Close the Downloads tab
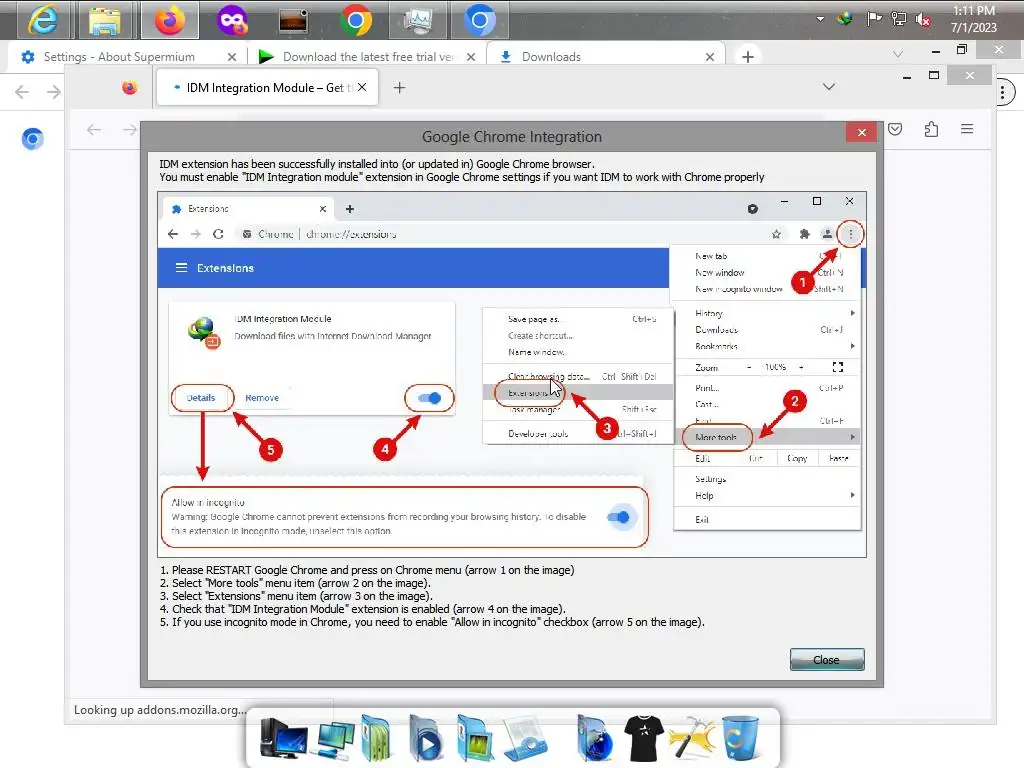The height and width of the screenshot is (768, 1024). tap(710, 57)
